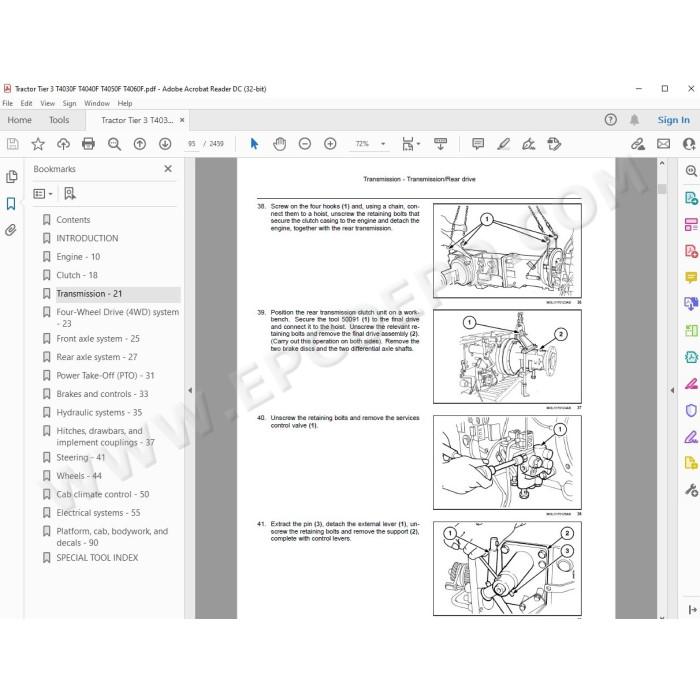700x700 pixels.
Task: Go to next page arrow icon
Action: click(x=165, y=144)
